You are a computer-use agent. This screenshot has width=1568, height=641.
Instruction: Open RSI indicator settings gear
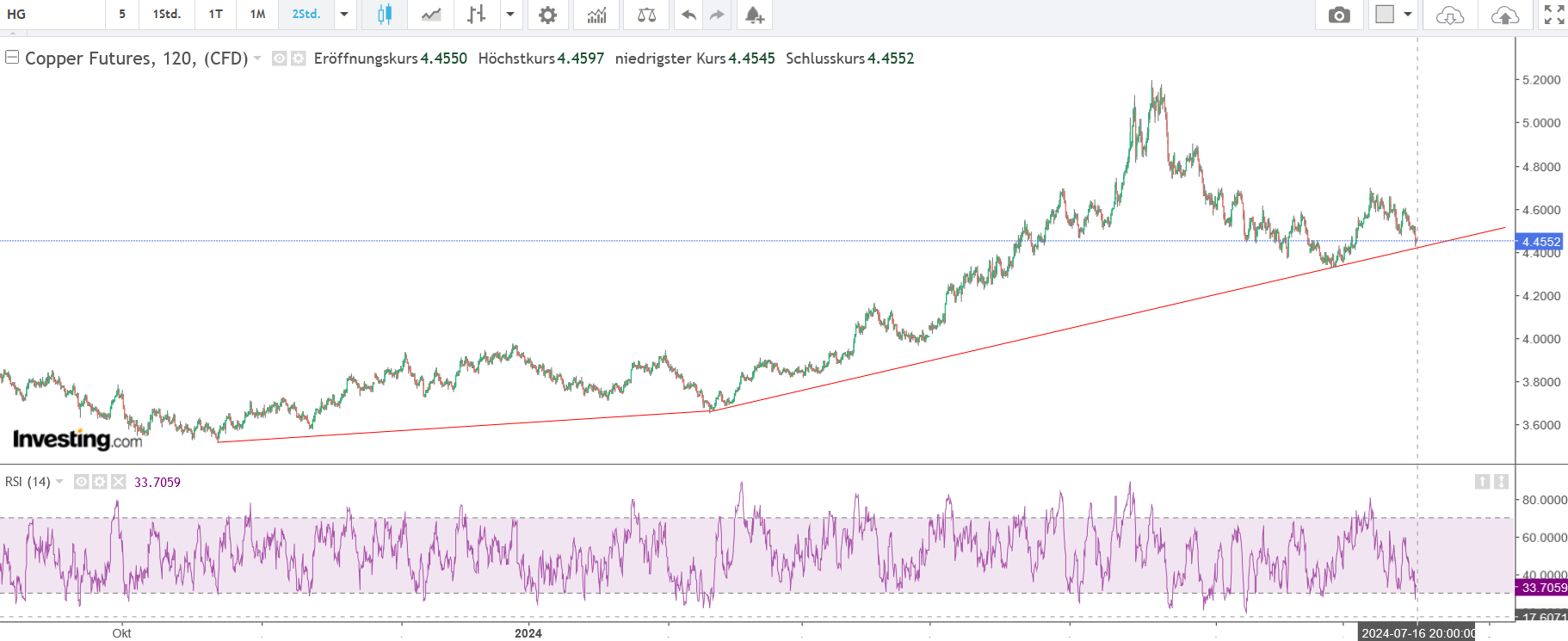[100, 482]
